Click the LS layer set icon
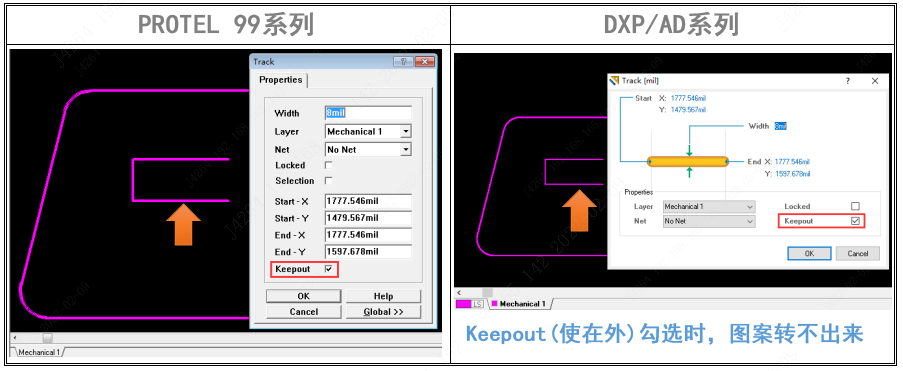Screen dimensions: 903x371 tap(478, 304)
